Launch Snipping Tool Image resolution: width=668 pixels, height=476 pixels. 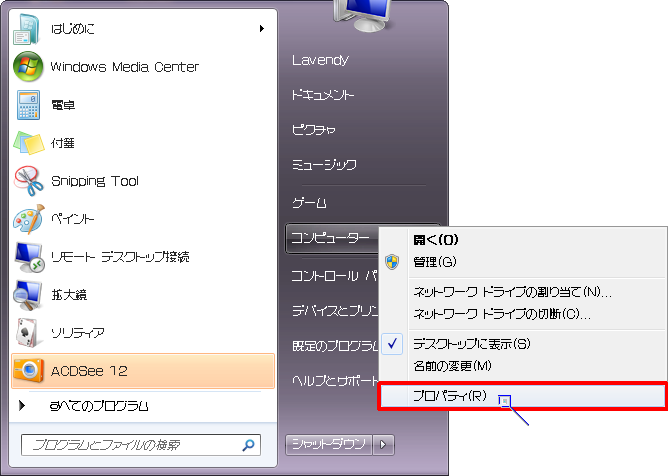coord(94,181)
